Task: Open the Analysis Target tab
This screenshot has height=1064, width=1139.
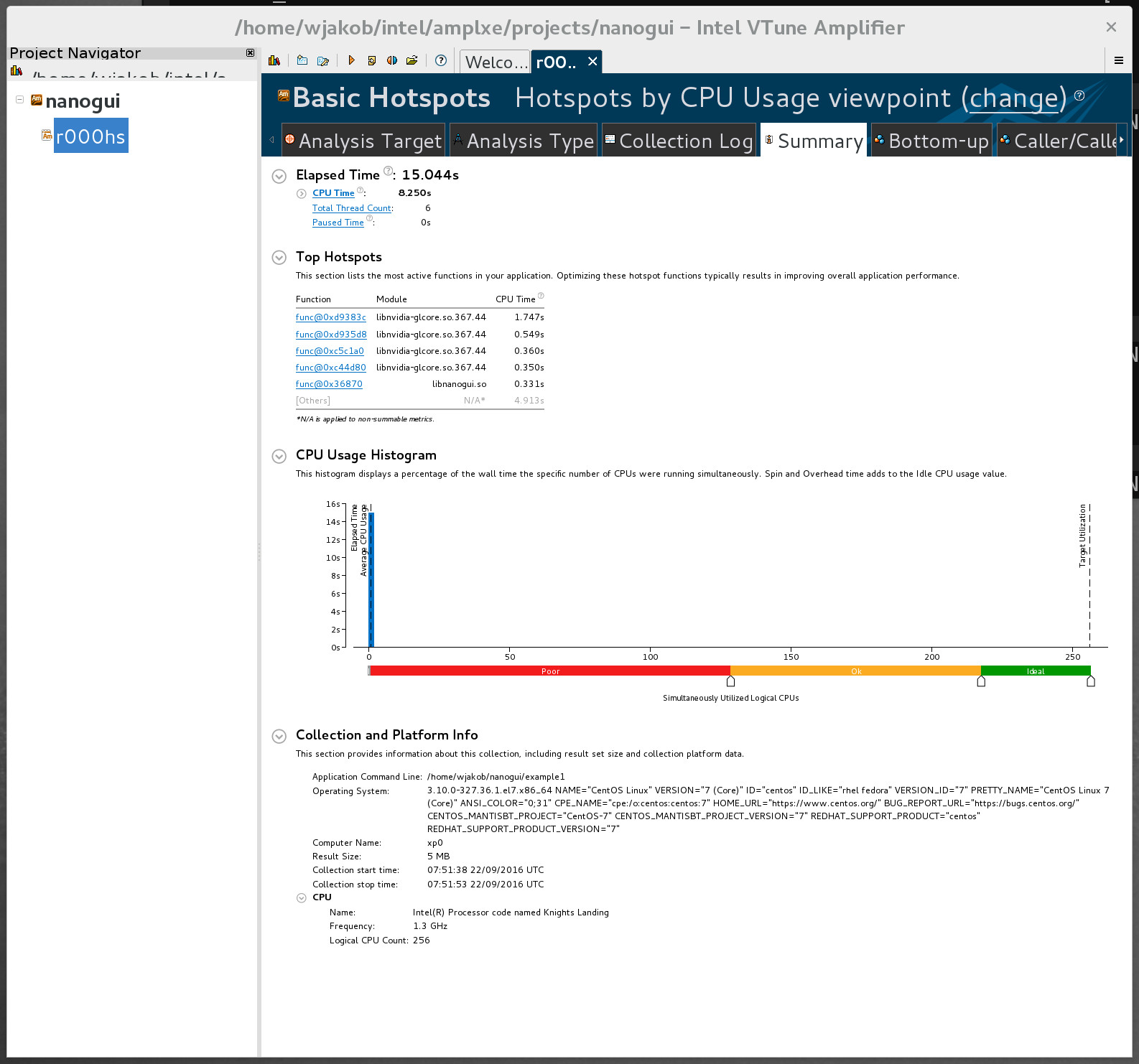Action: pyautogui.click(x=363, y=141)
